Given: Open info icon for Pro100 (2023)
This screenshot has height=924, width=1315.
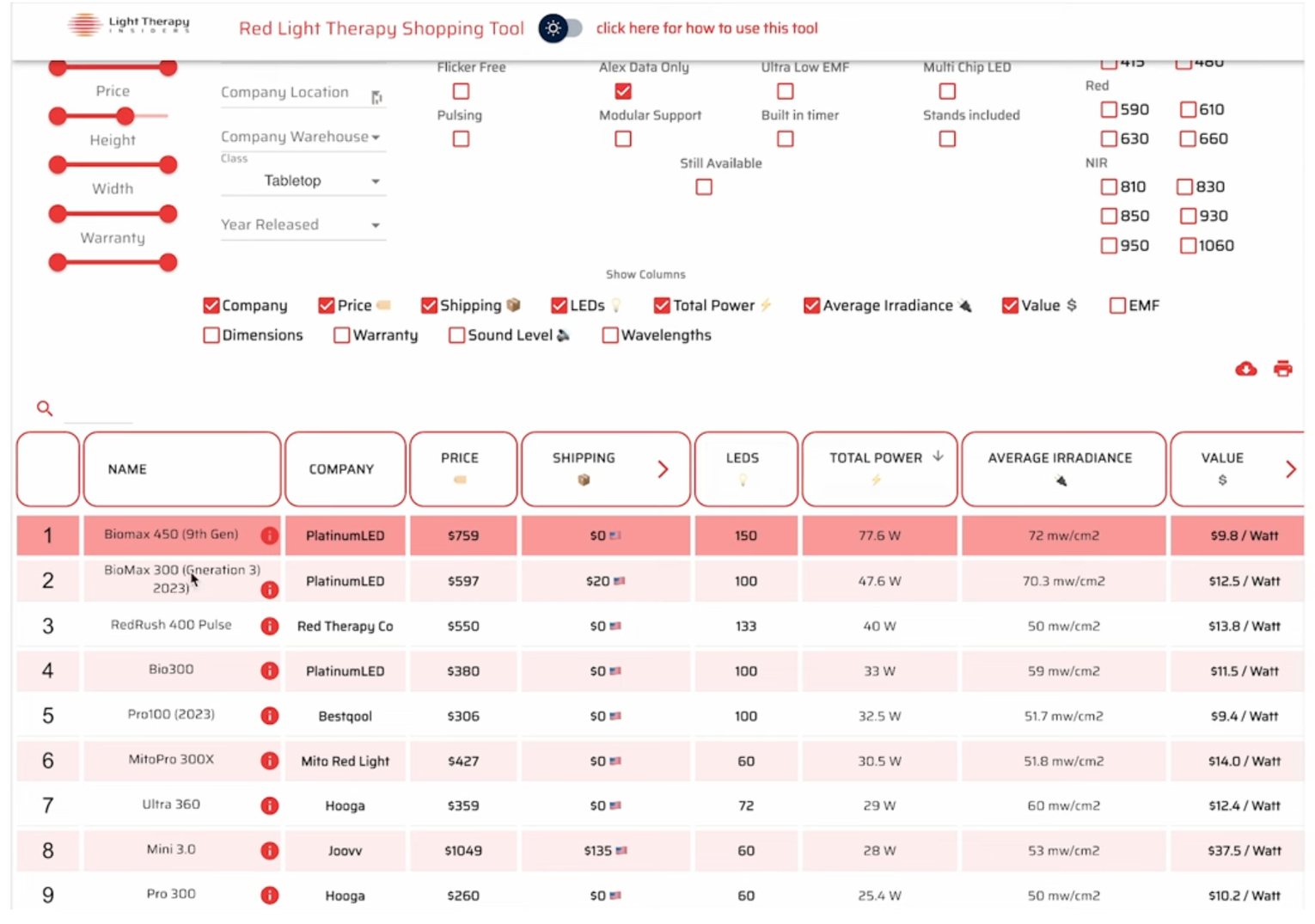Looking at the screenshot, I should pos(269,715).
